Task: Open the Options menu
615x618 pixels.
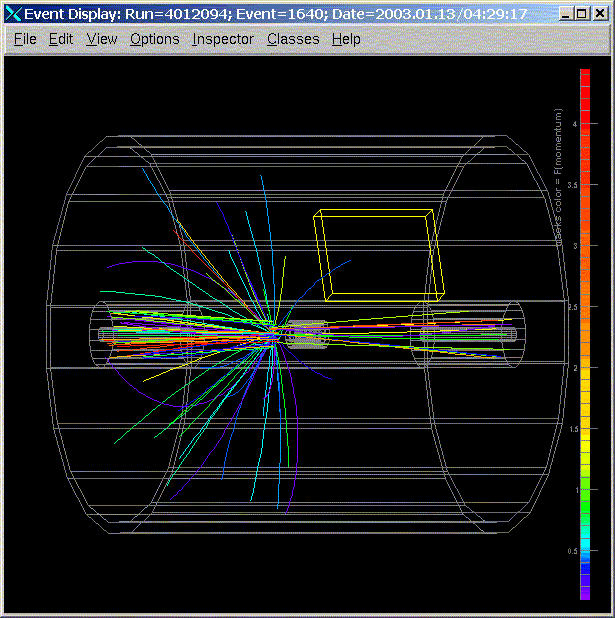Action: click(x=155, y=39)
